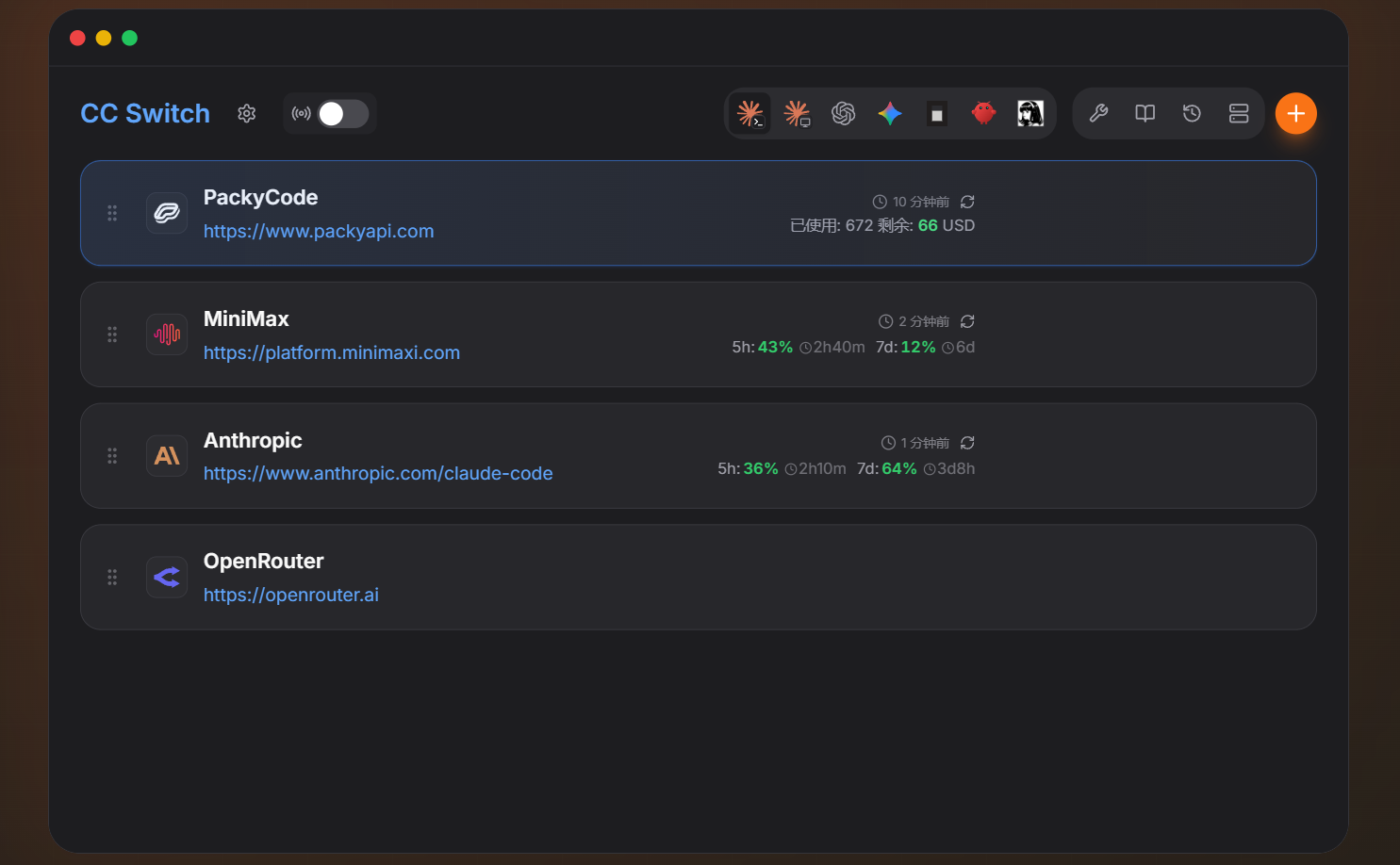1400x865 pixels.
Task: Open the anthropic.com/claude-code link
Action: click(x=378, y=473)
